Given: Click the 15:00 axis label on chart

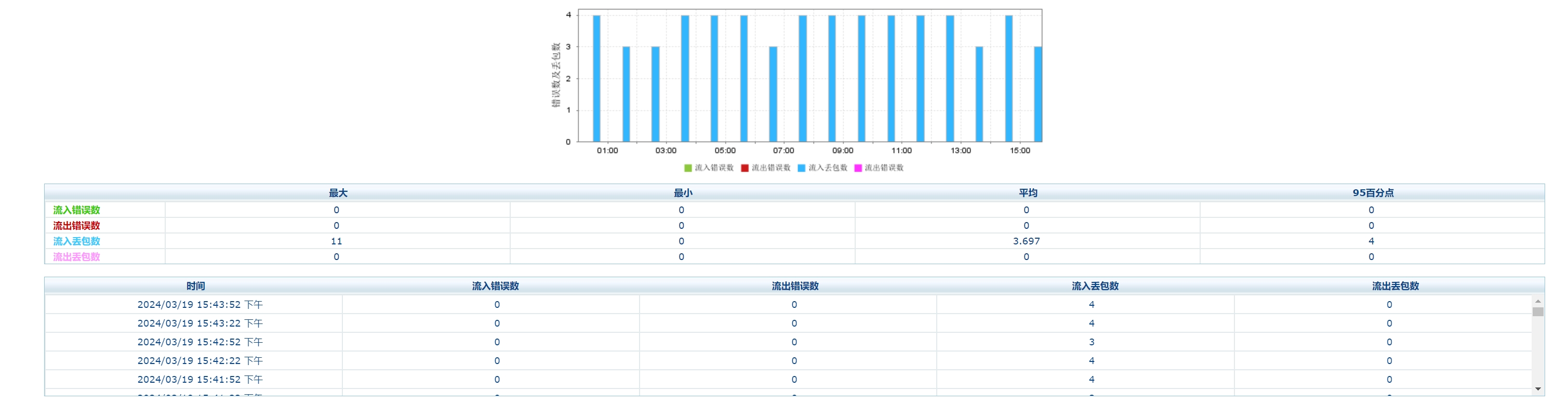Looking at the screenshot, I should click(1019, 150).
